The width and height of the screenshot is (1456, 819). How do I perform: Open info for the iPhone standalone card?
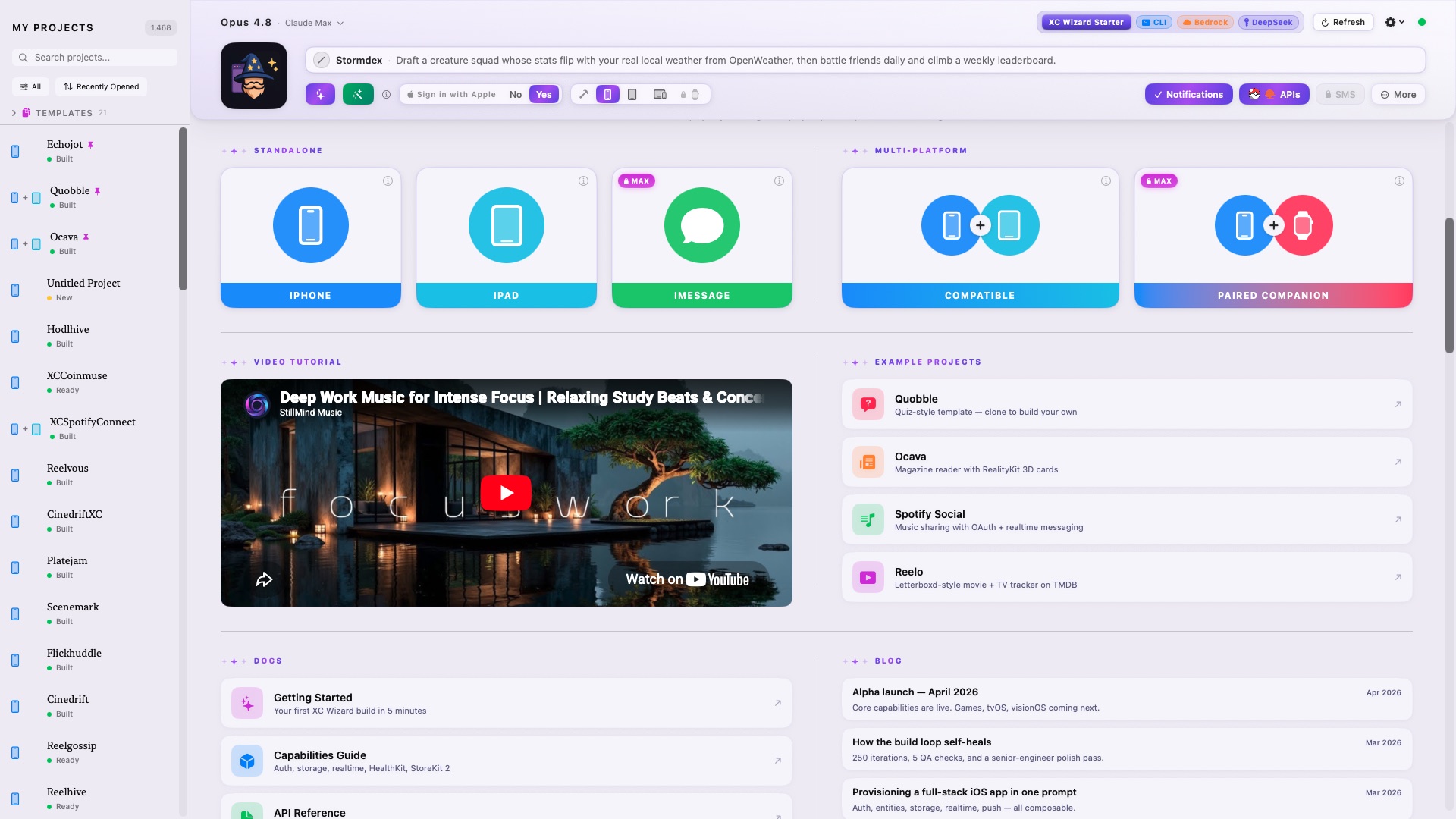388,180
